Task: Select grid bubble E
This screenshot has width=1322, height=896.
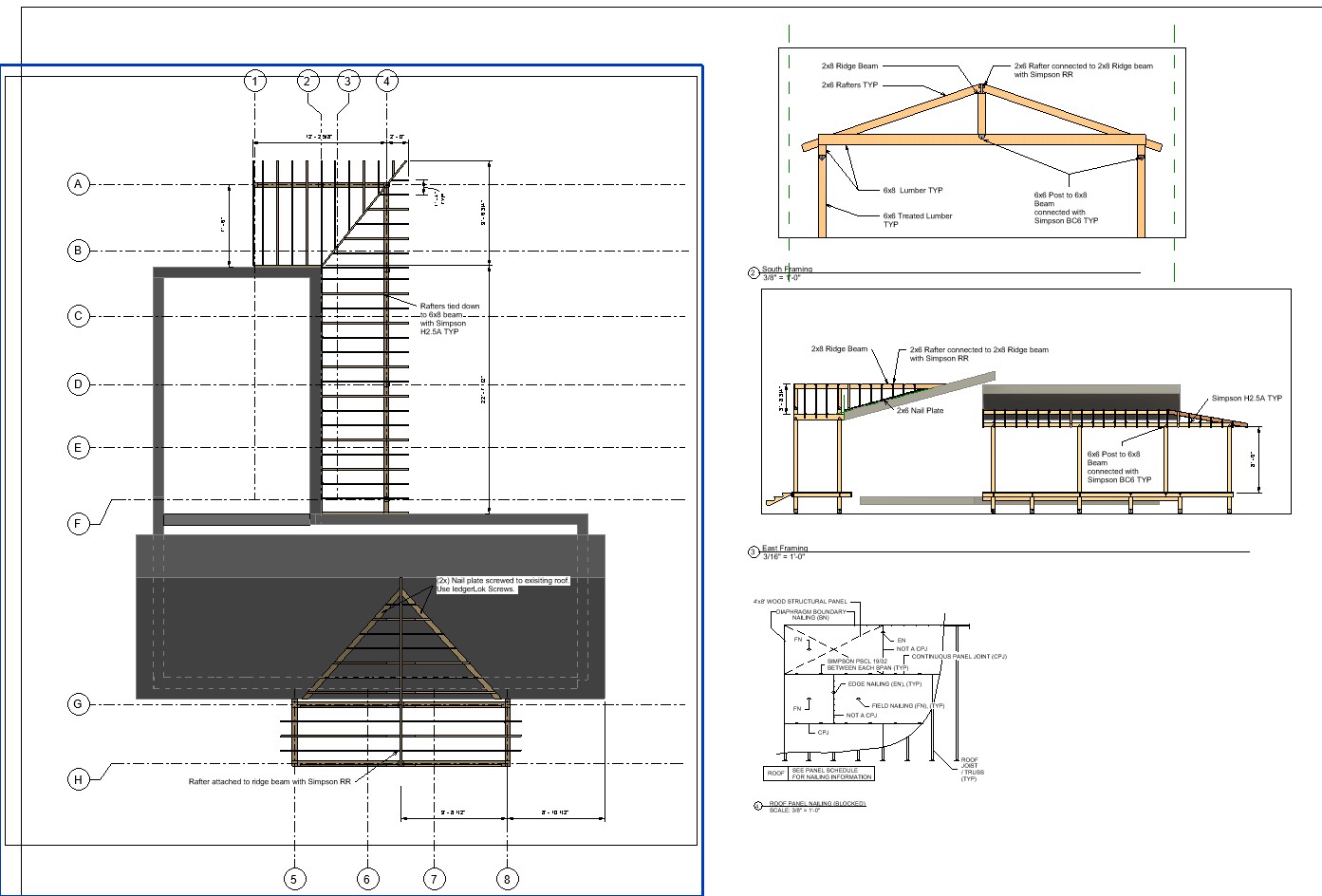Action: click(79, 448)
